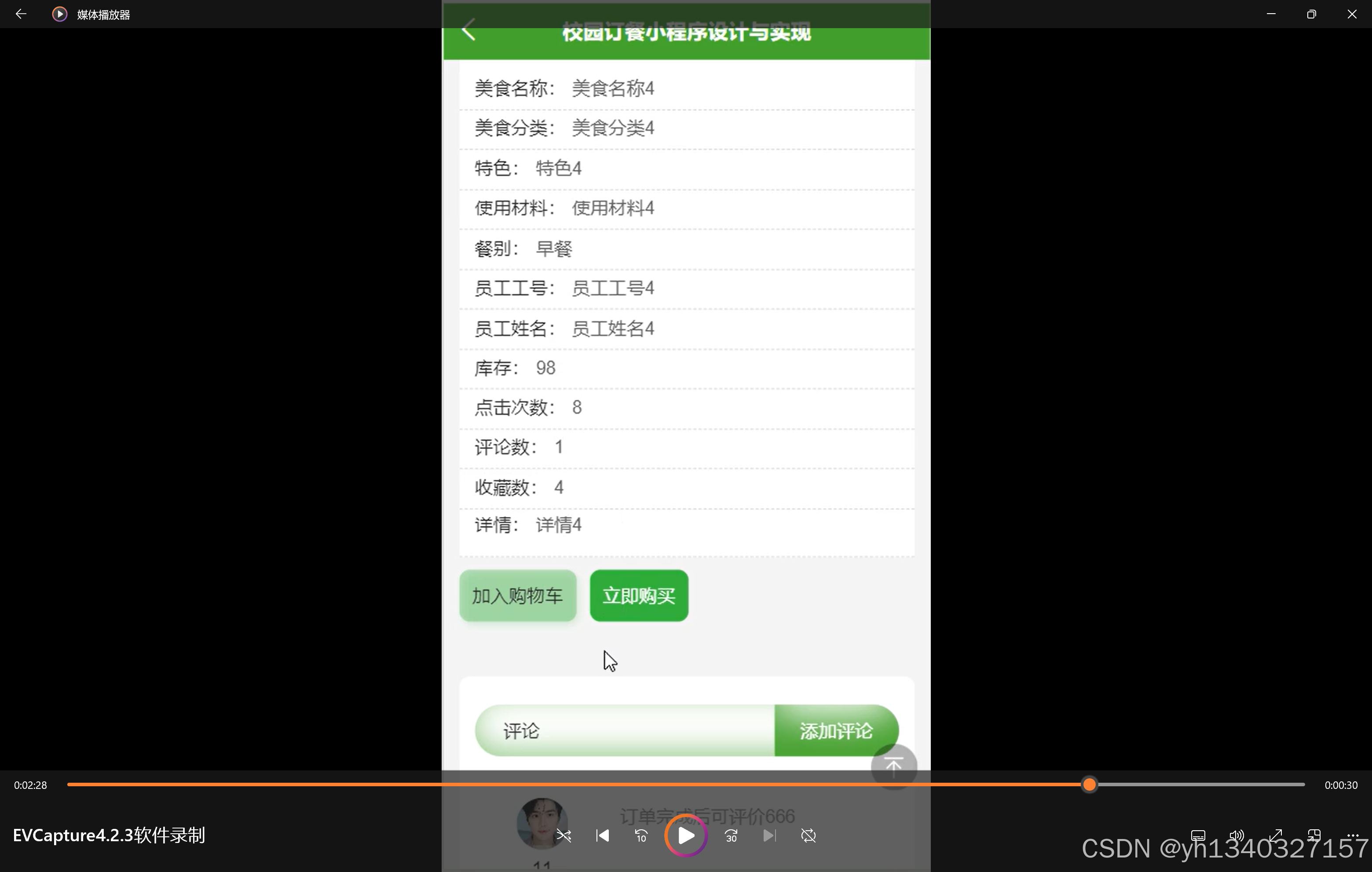Image resolution: width=1372 pixels, height=872 pixels.
Task: Click 立即购买 button
Action: 639,596
